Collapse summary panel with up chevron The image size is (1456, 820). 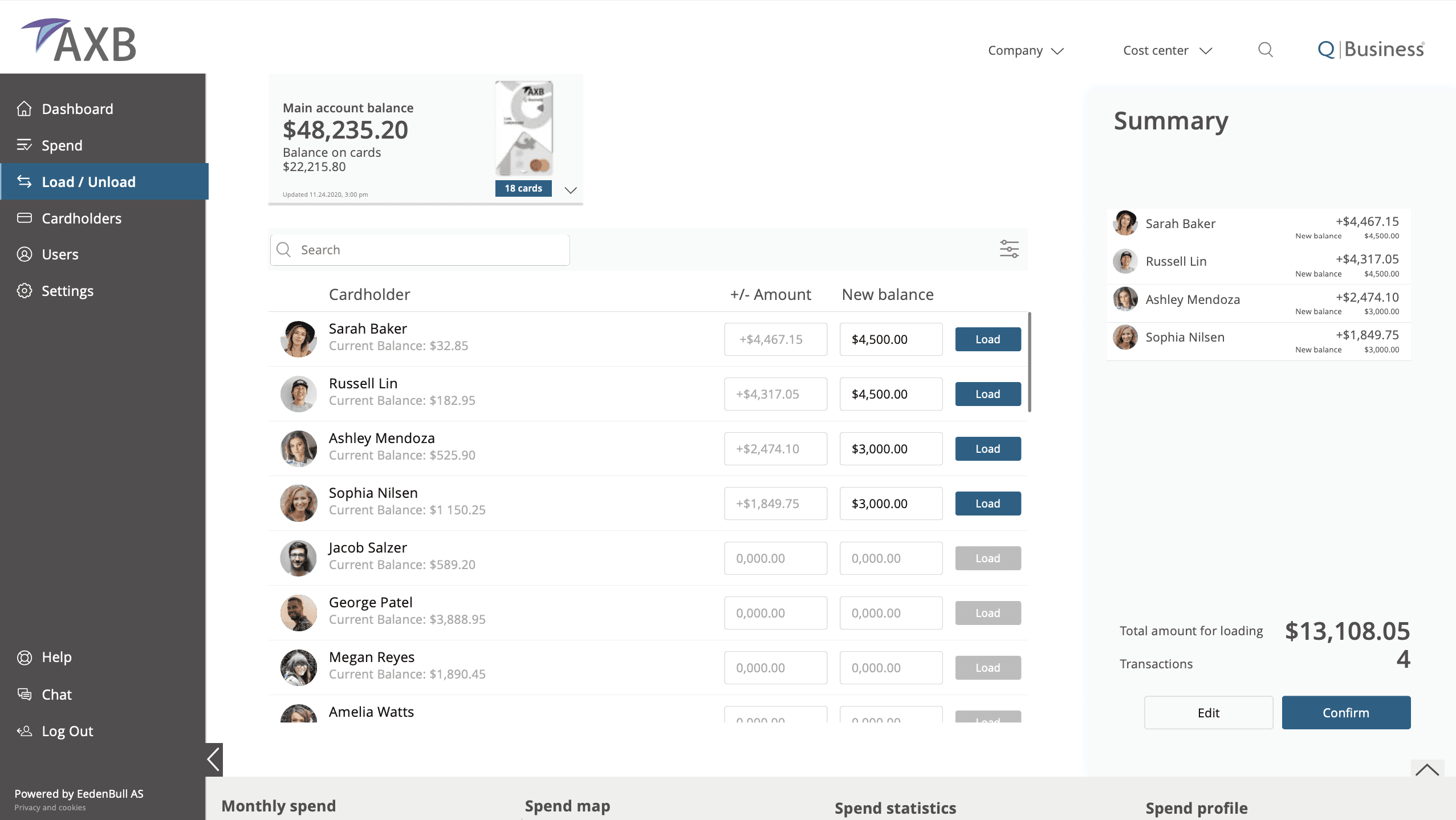1427,770
